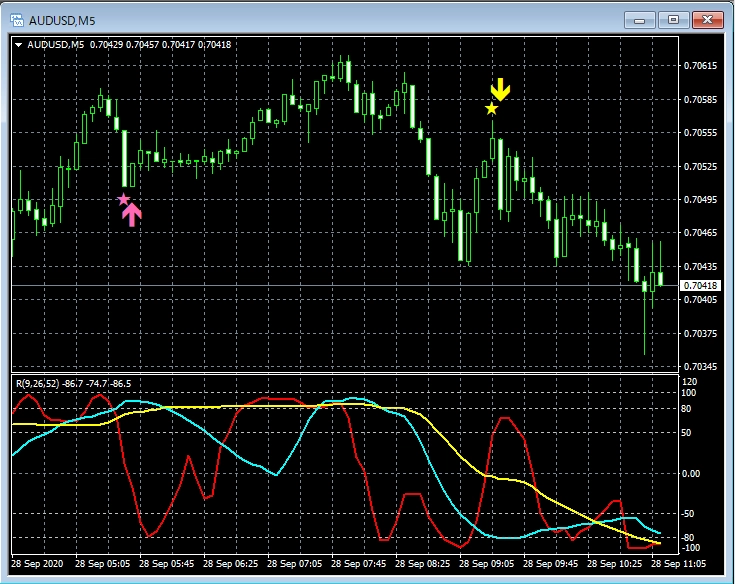Click the yellow down arrow sell signal
The image size is (736, 584).
tap(500, 90)
